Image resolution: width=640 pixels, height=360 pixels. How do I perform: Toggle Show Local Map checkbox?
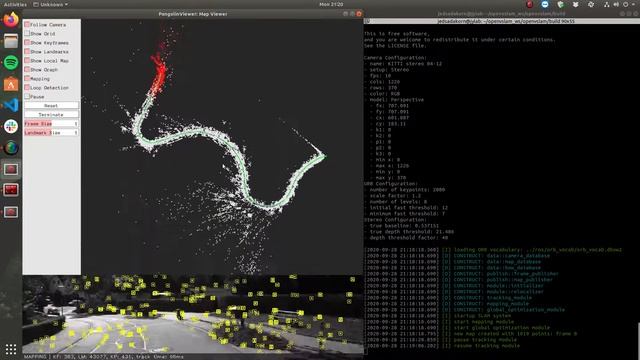(27, 60)
